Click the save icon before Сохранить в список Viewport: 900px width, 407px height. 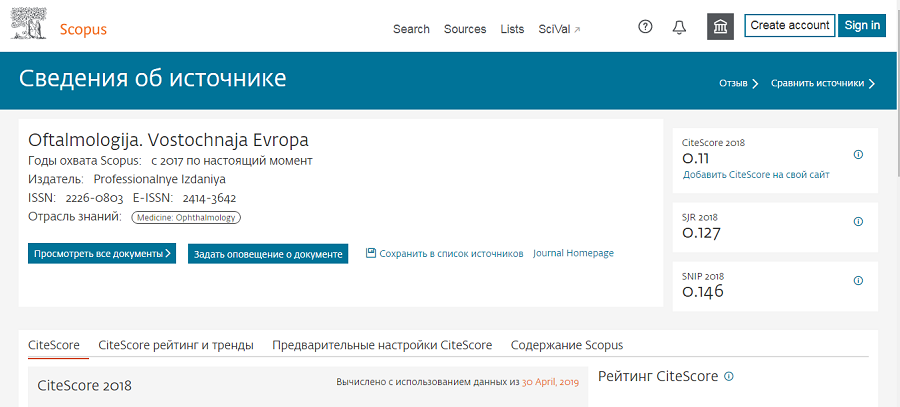click(x=371, y=253)
